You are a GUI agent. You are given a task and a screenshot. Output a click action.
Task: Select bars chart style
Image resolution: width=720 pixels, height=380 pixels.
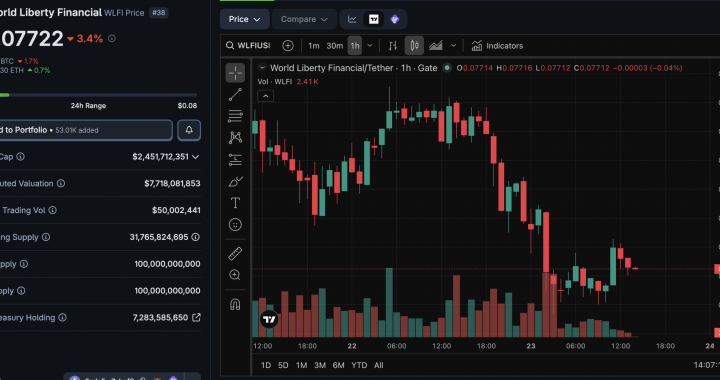(393, 45)
